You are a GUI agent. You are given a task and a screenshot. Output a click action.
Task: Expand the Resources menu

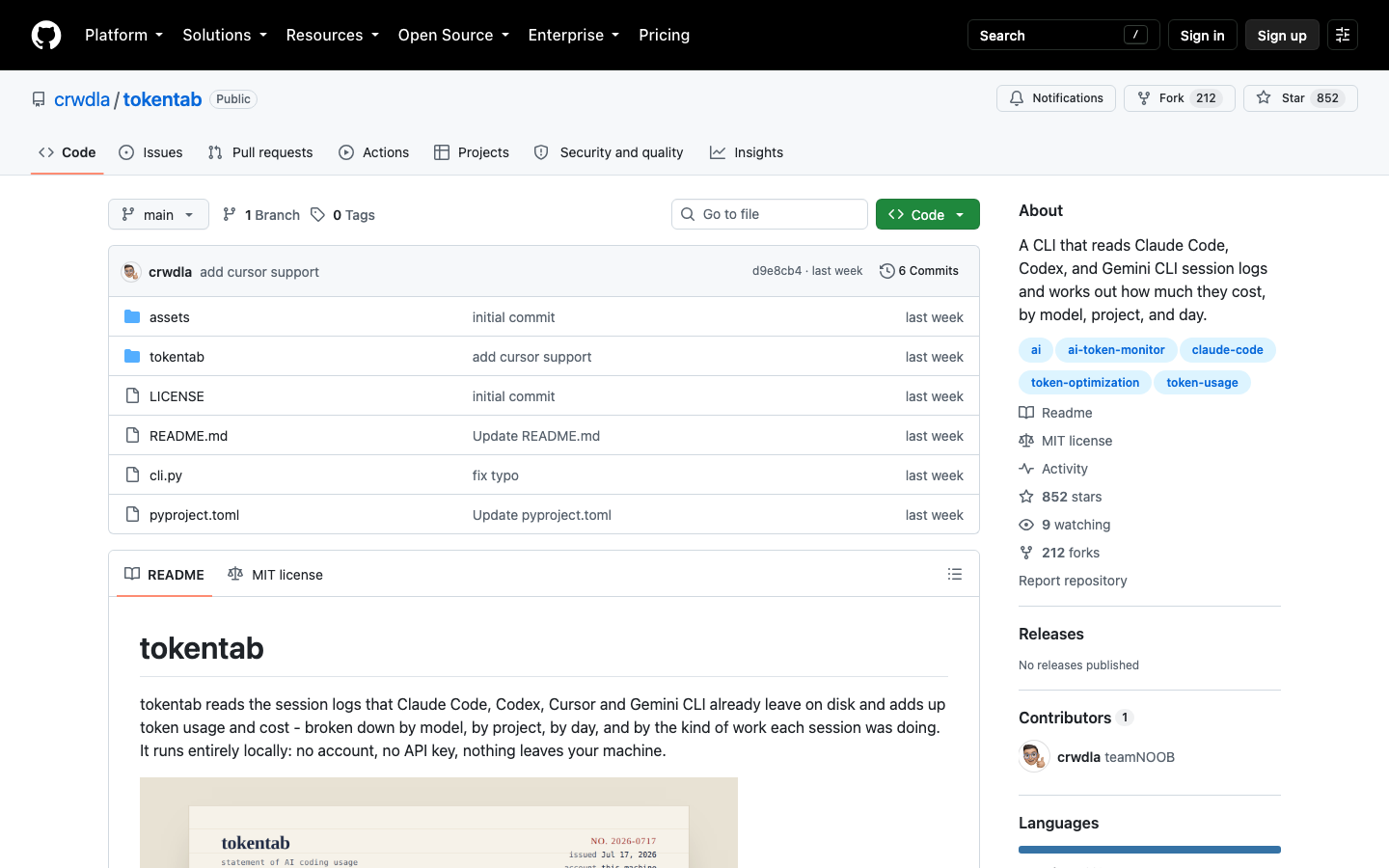click(333, 35)
